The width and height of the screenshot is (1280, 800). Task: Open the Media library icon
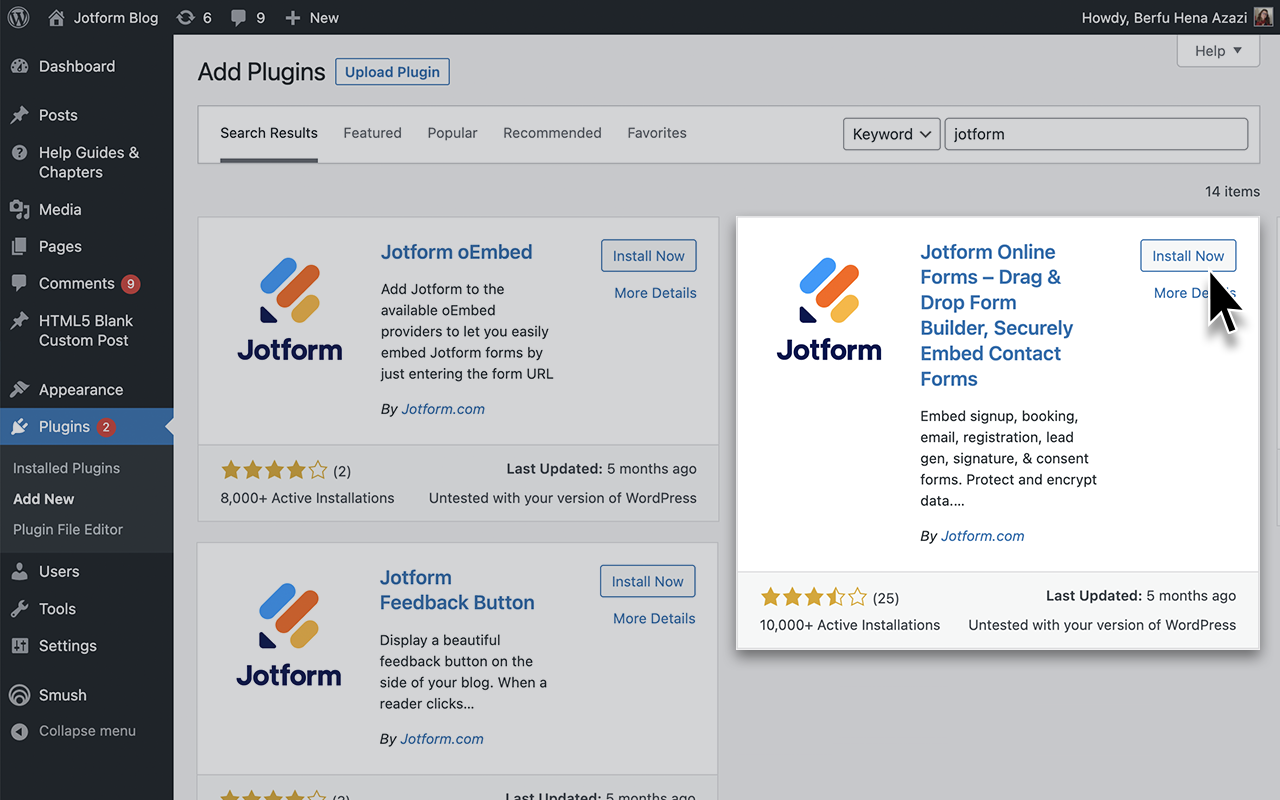click(x=22, y=209)
